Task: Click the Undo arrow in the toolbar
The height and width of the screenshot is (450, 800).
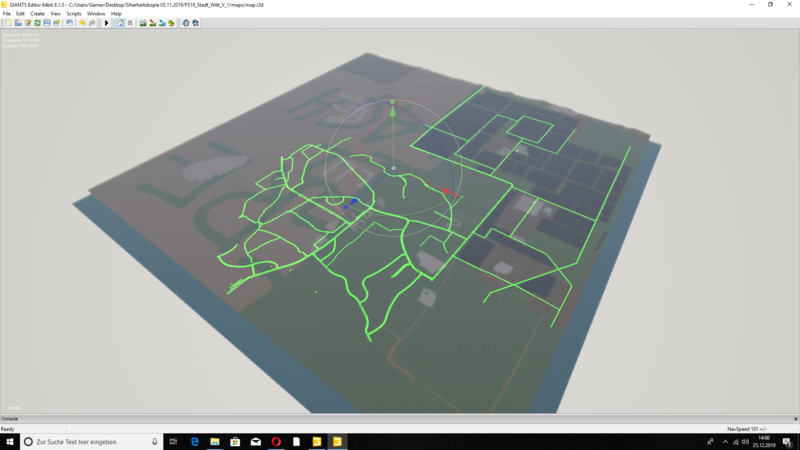Action: coord(81,22)
